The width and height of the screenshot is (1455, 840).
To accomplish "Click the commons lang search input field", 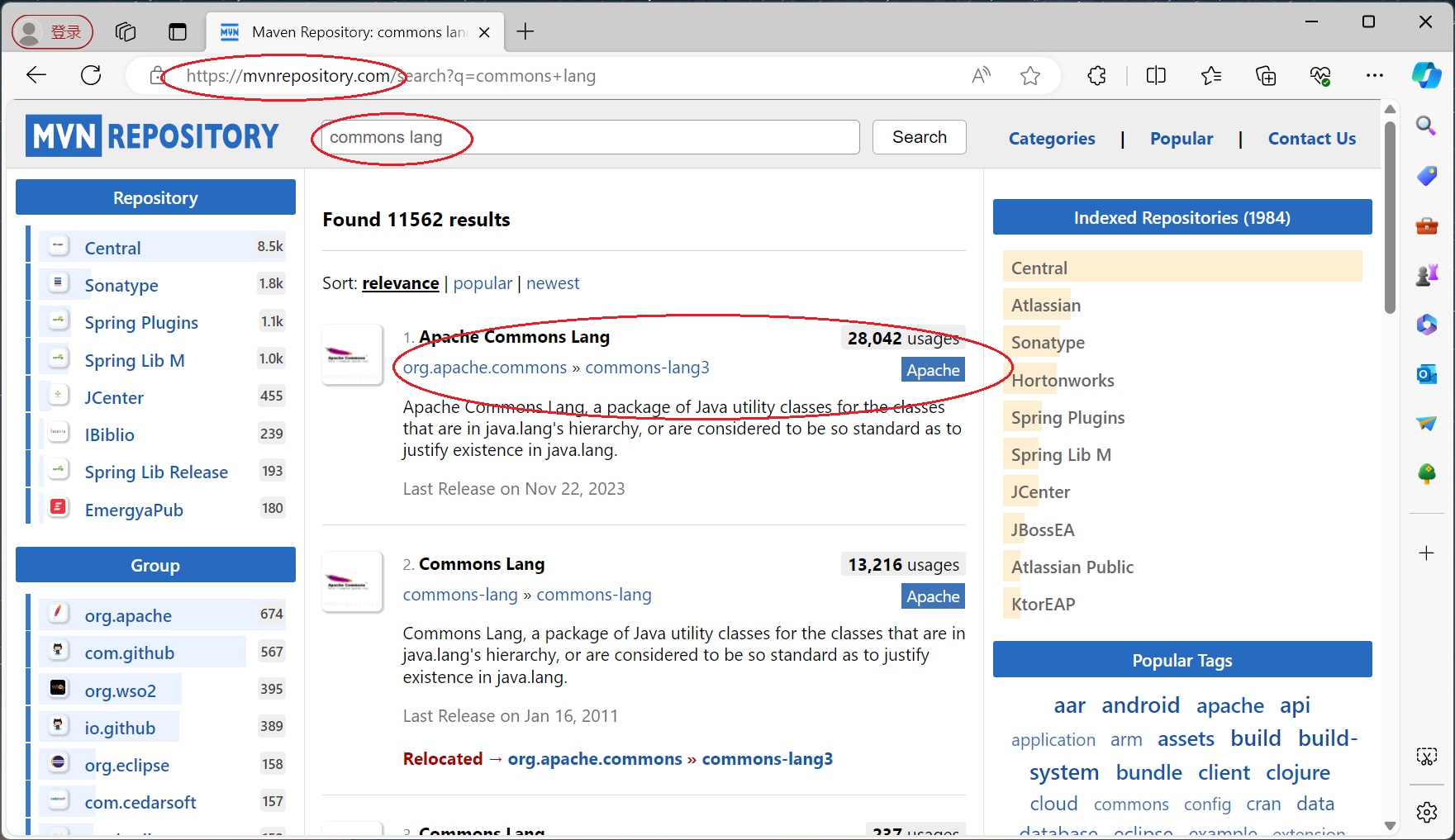I will pyautogui.click(x=591, y=137).
